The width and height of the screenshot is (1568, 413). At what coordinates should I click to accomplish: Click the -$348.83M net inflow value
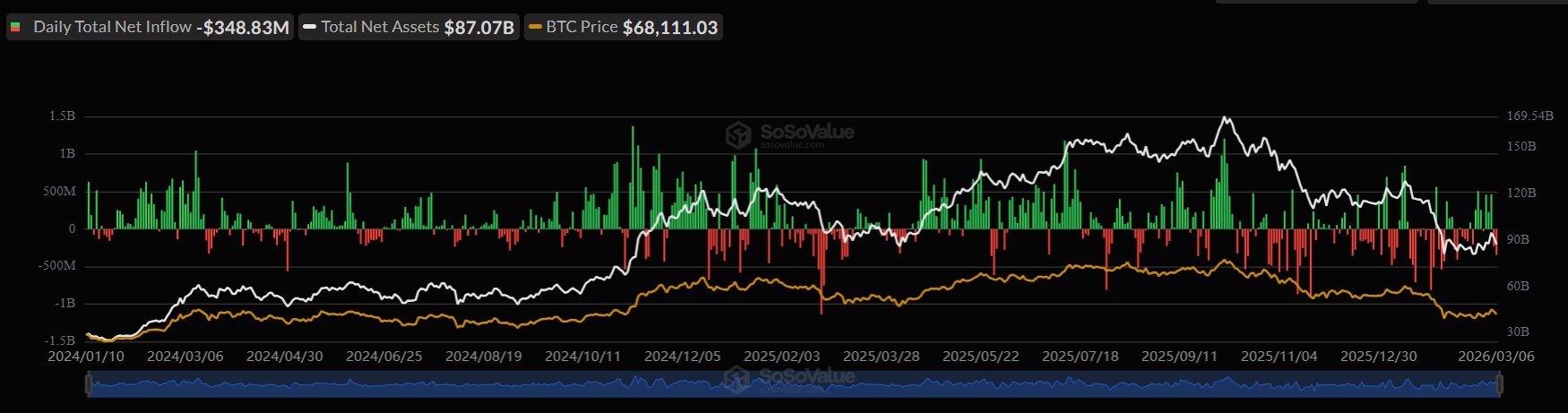click(x=243, y=28)
